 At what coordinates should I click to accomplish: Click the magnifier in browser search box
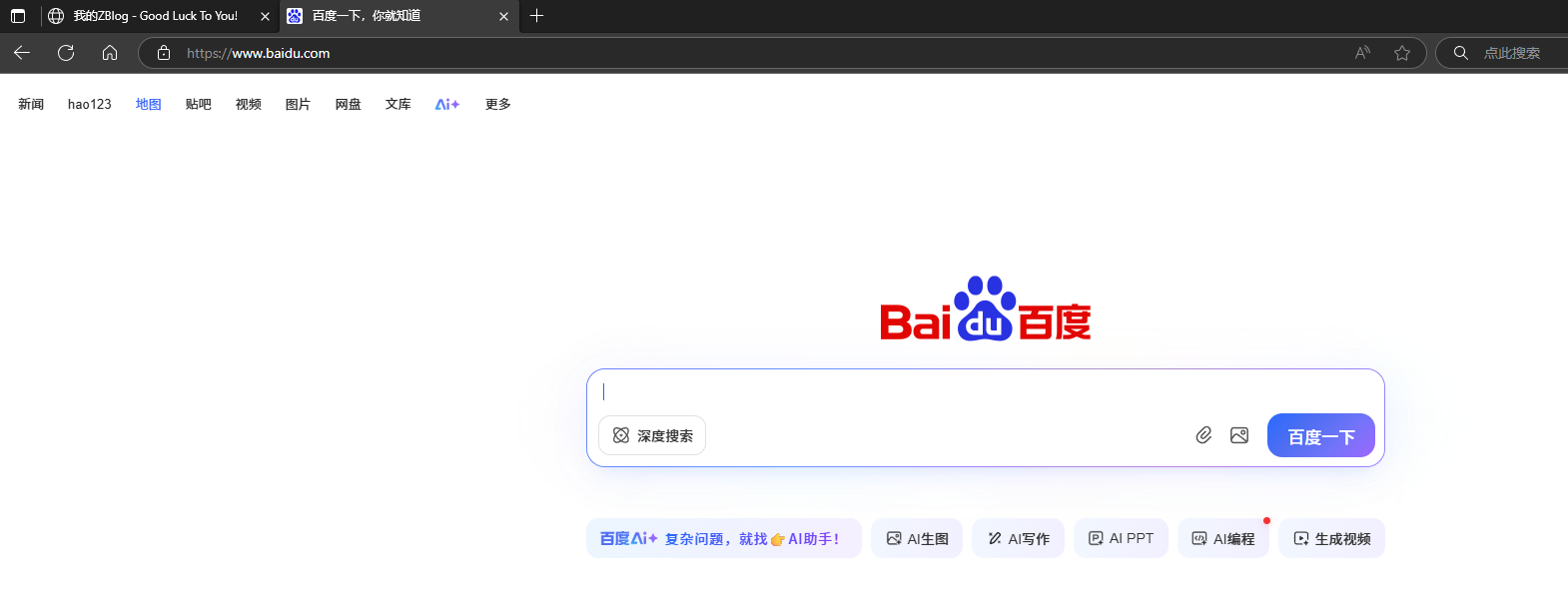[1460, 53]
